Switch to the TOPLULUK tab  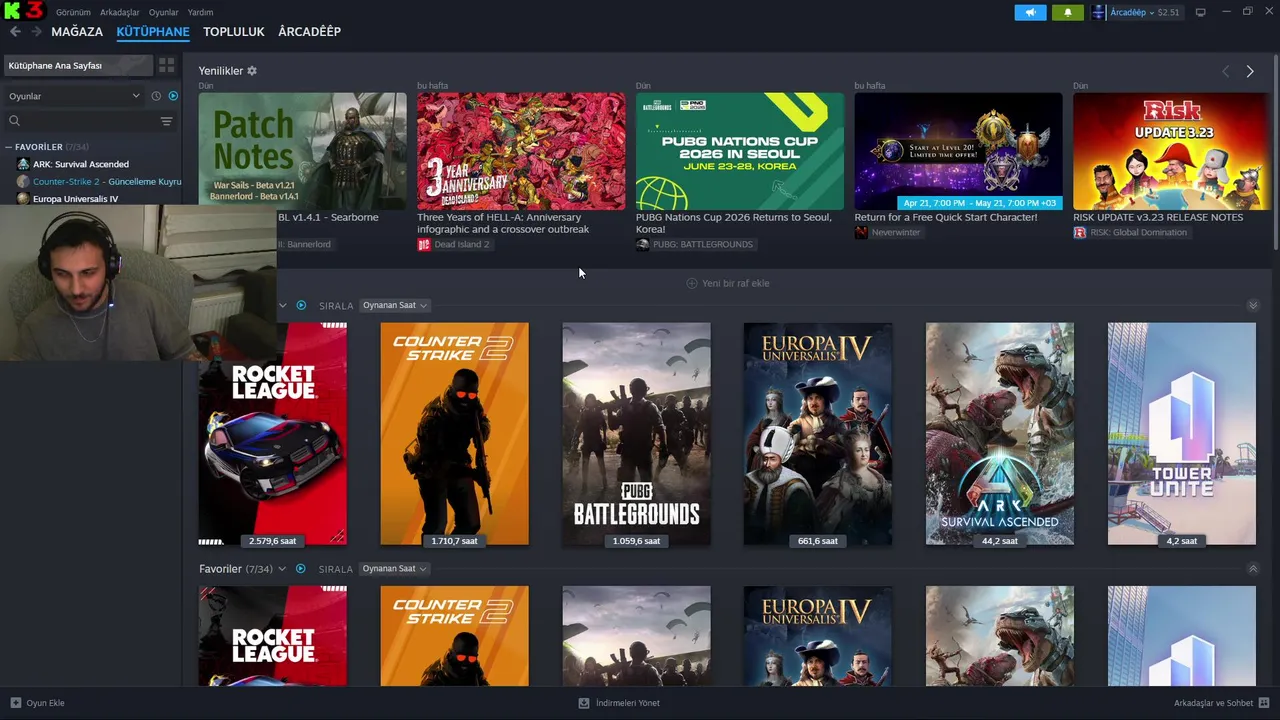coord(234,32)
